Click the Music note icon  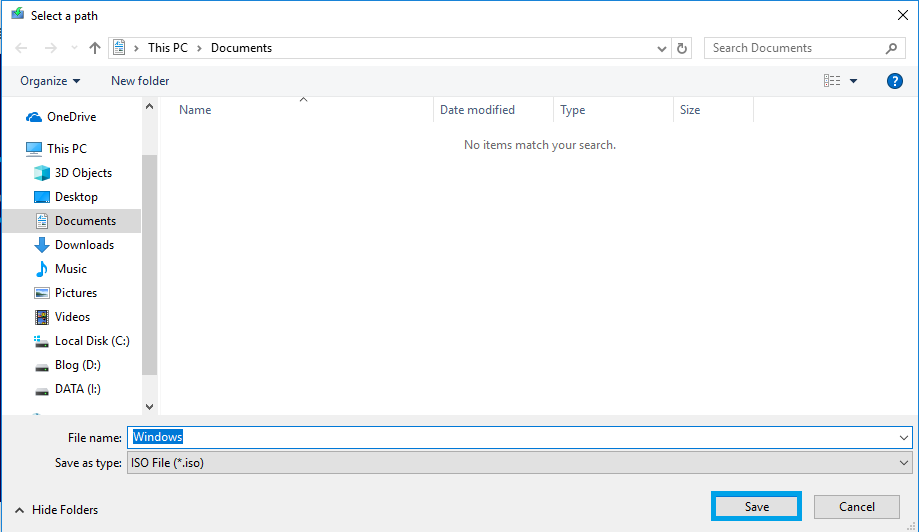[x=42, y=269]
